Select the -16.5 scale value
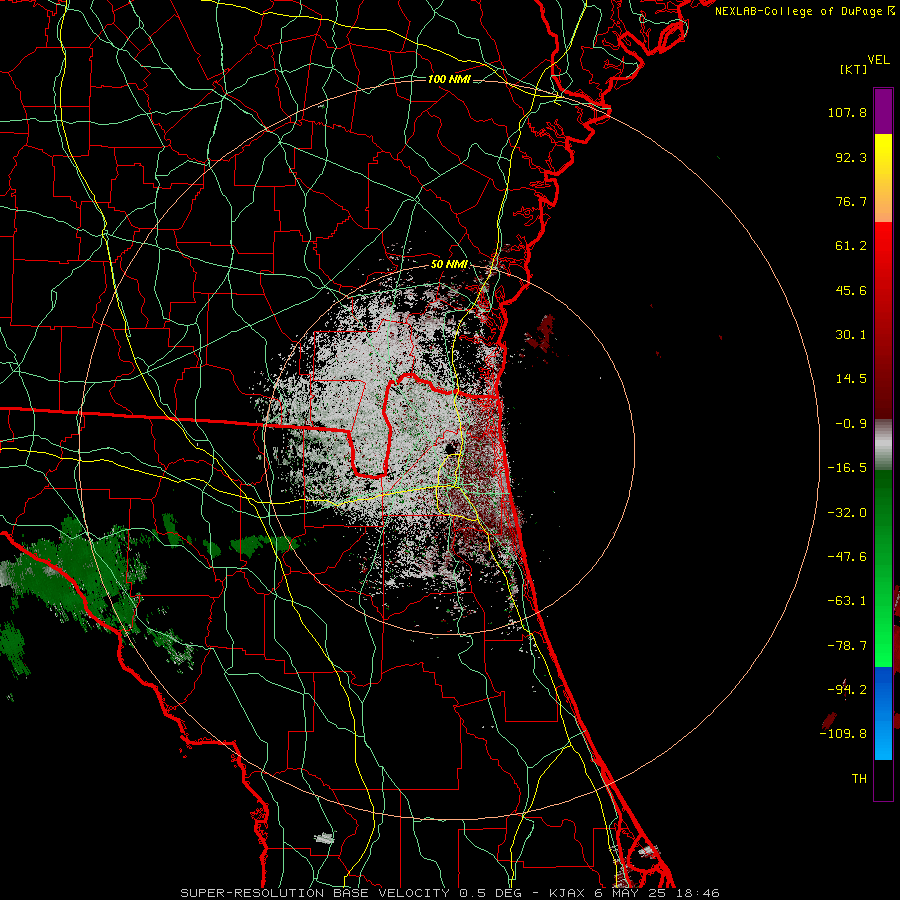 (847, 468)
